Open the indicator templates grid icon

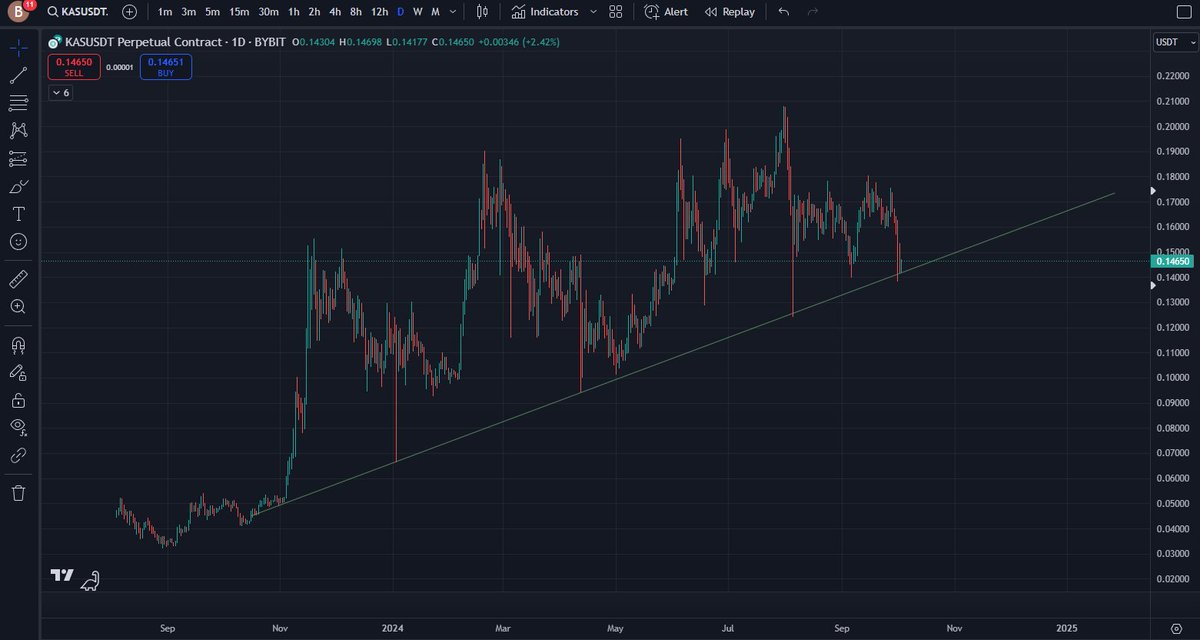click(616, 12)
